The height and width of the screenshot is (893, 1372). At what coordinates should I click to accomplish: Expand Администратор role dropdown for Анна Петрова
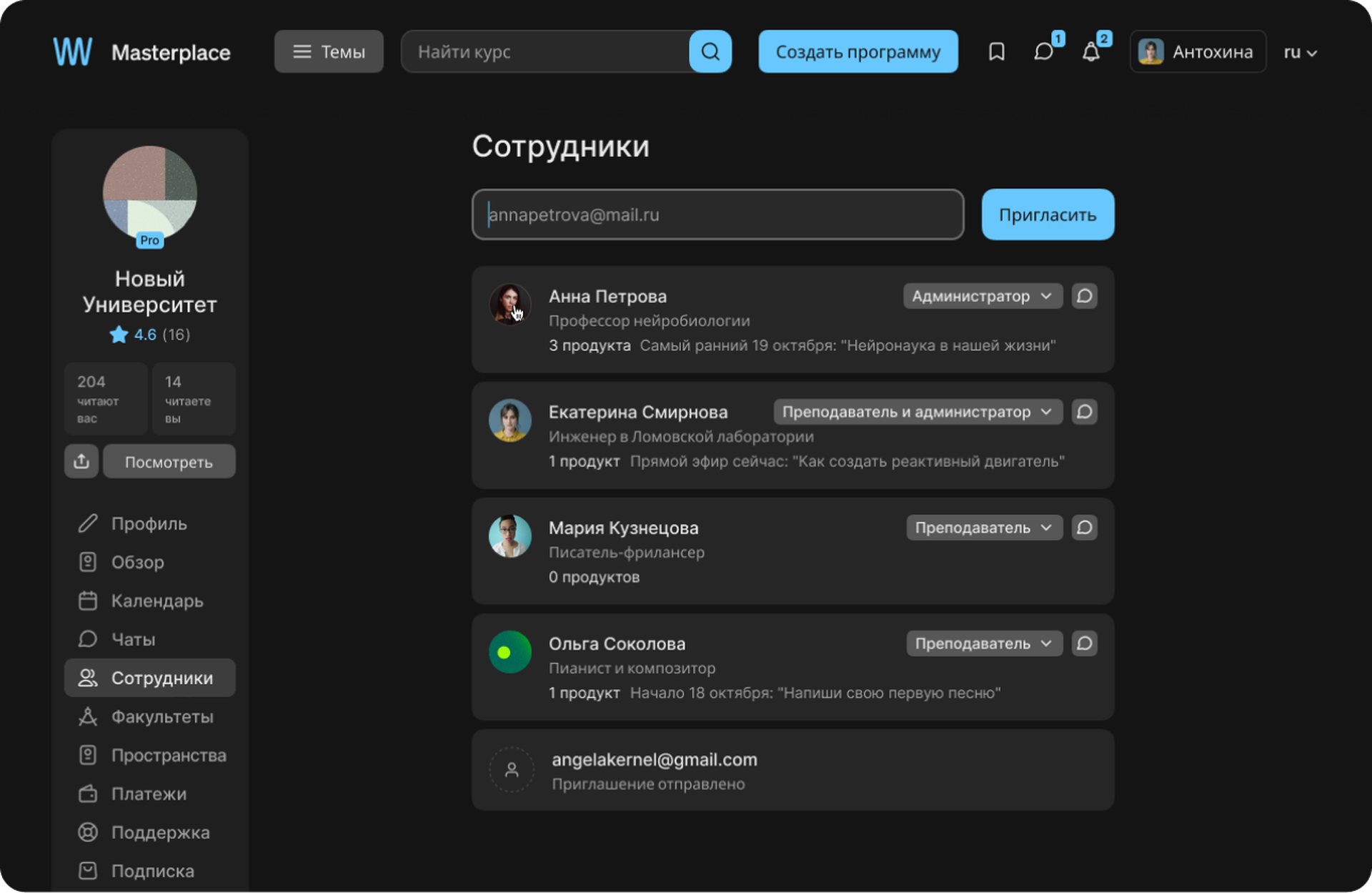coord(982,296)
